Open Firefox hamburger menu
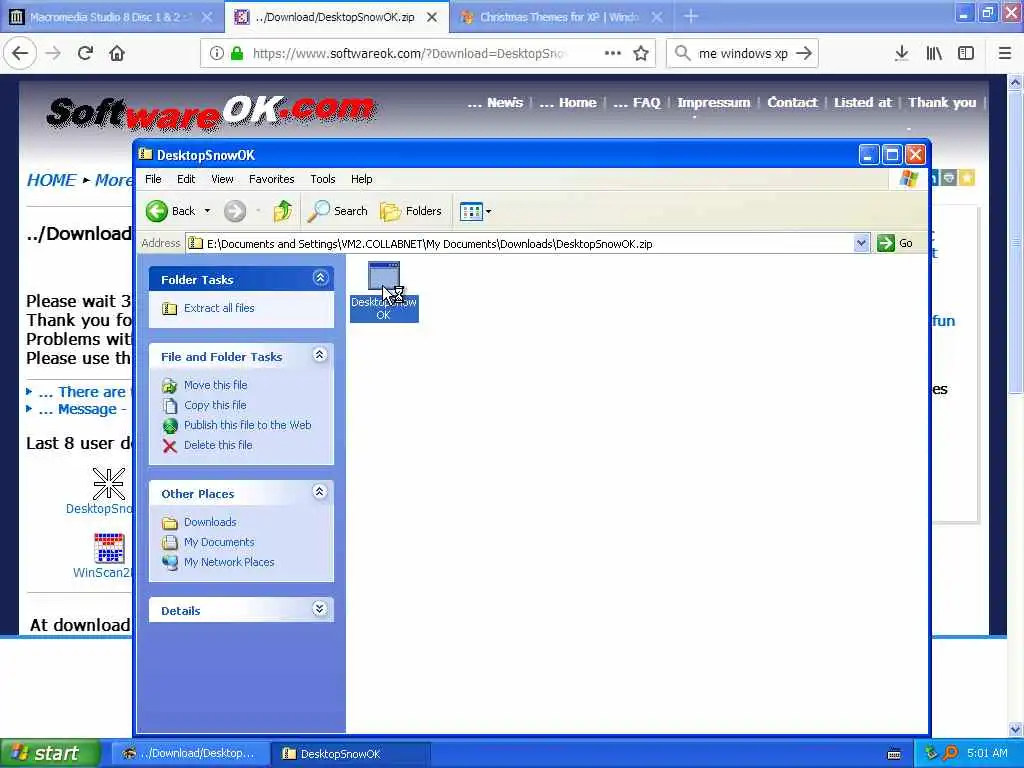This screenshot has height=768, width=1024. (x=1005, y=53)
